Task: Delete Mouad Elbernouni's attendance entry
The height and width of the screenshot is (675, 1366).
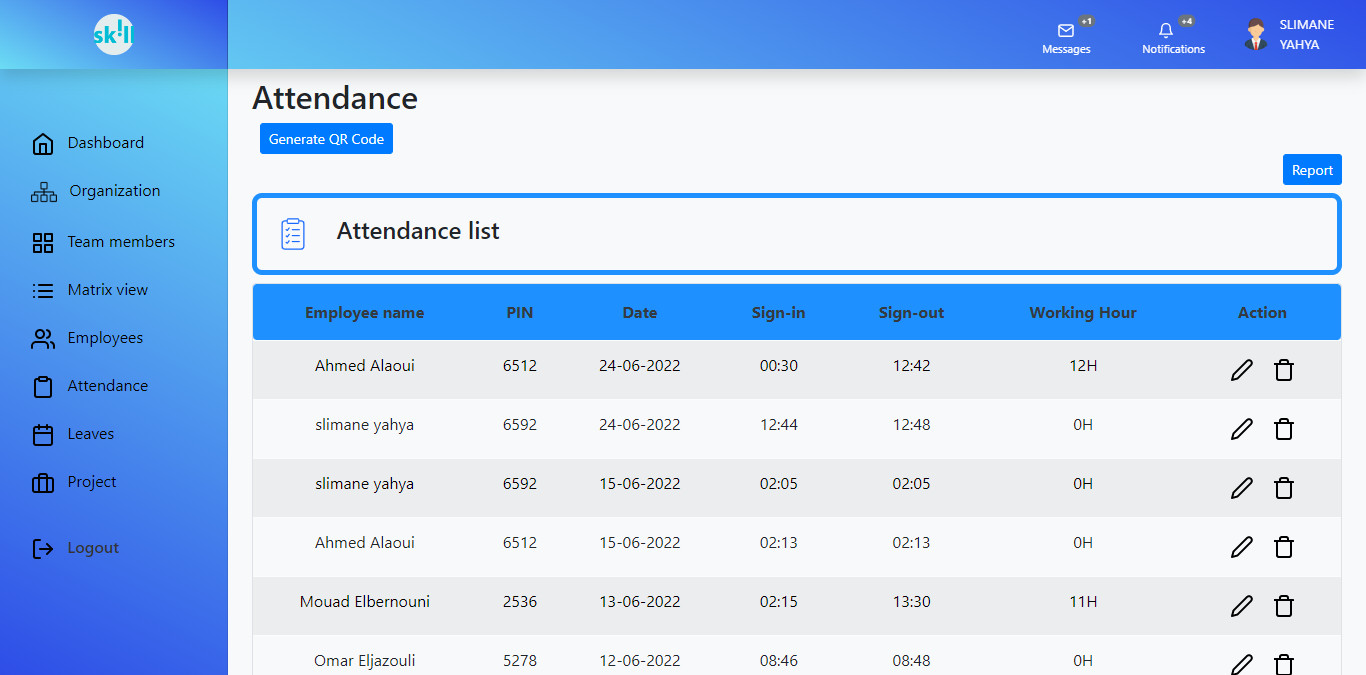Action: (1284, 607)
